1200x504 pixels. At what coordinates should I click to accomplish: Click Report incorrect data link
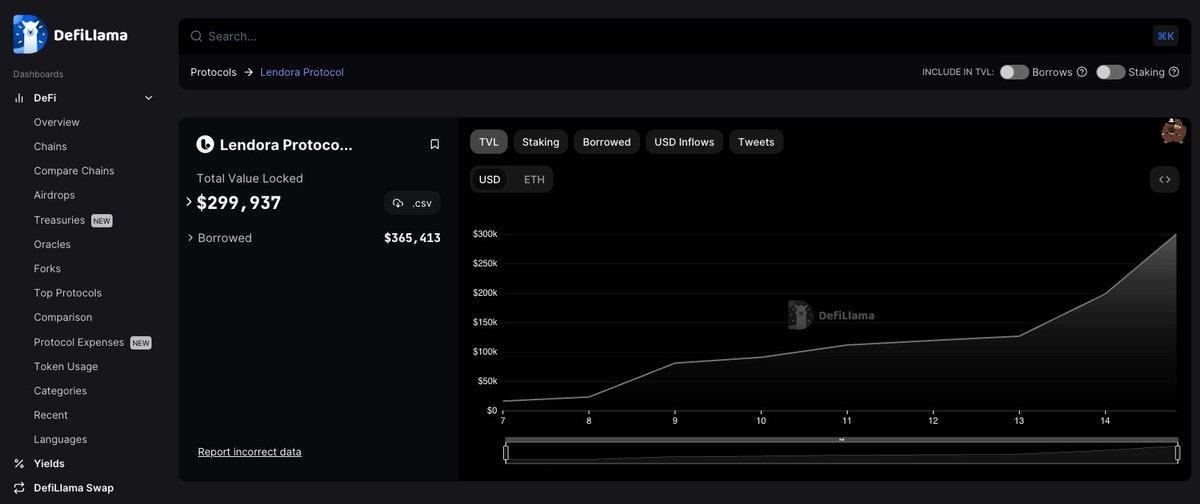click(x=250, y=452)
